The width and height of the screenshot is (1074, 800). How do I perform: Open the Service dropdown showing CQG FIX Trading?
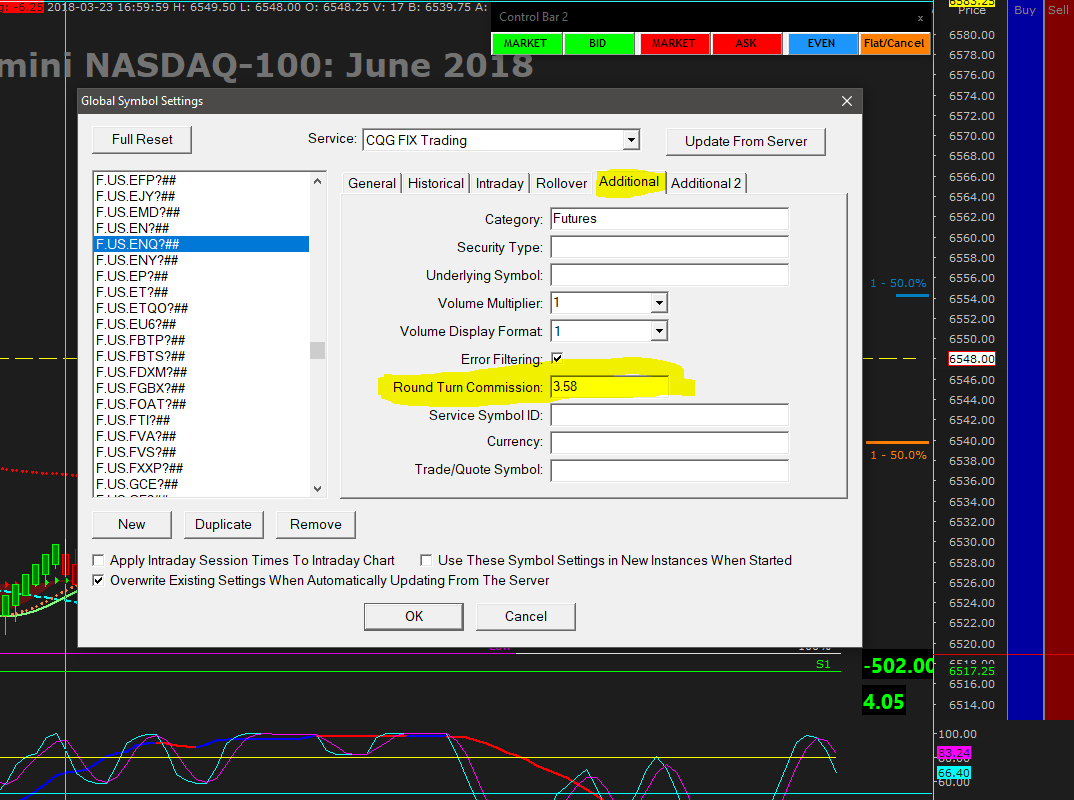pyautogui.click(x=630, y=141)
